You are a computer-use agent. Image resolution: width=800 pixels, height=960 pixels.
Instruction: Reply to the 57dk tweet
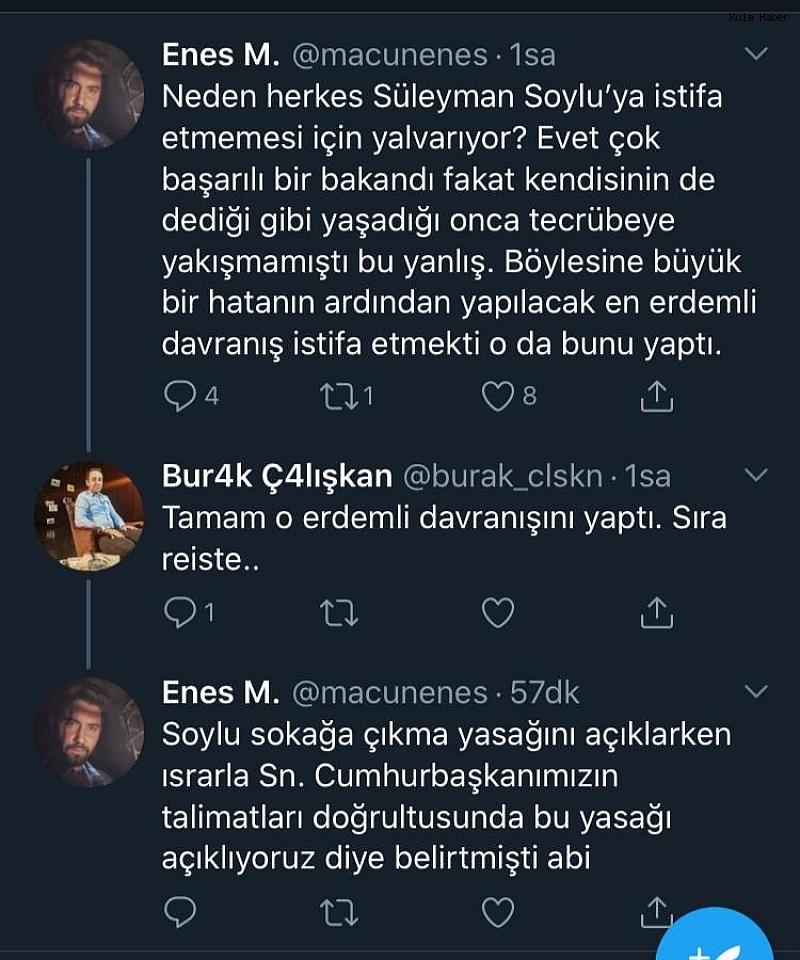tap(180, 911)
